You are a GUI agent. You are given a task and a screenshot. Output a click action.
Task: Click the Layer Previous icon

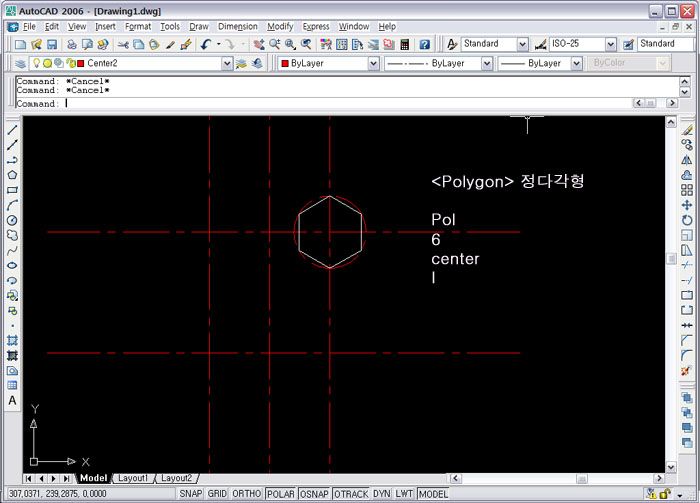[258, 63]
